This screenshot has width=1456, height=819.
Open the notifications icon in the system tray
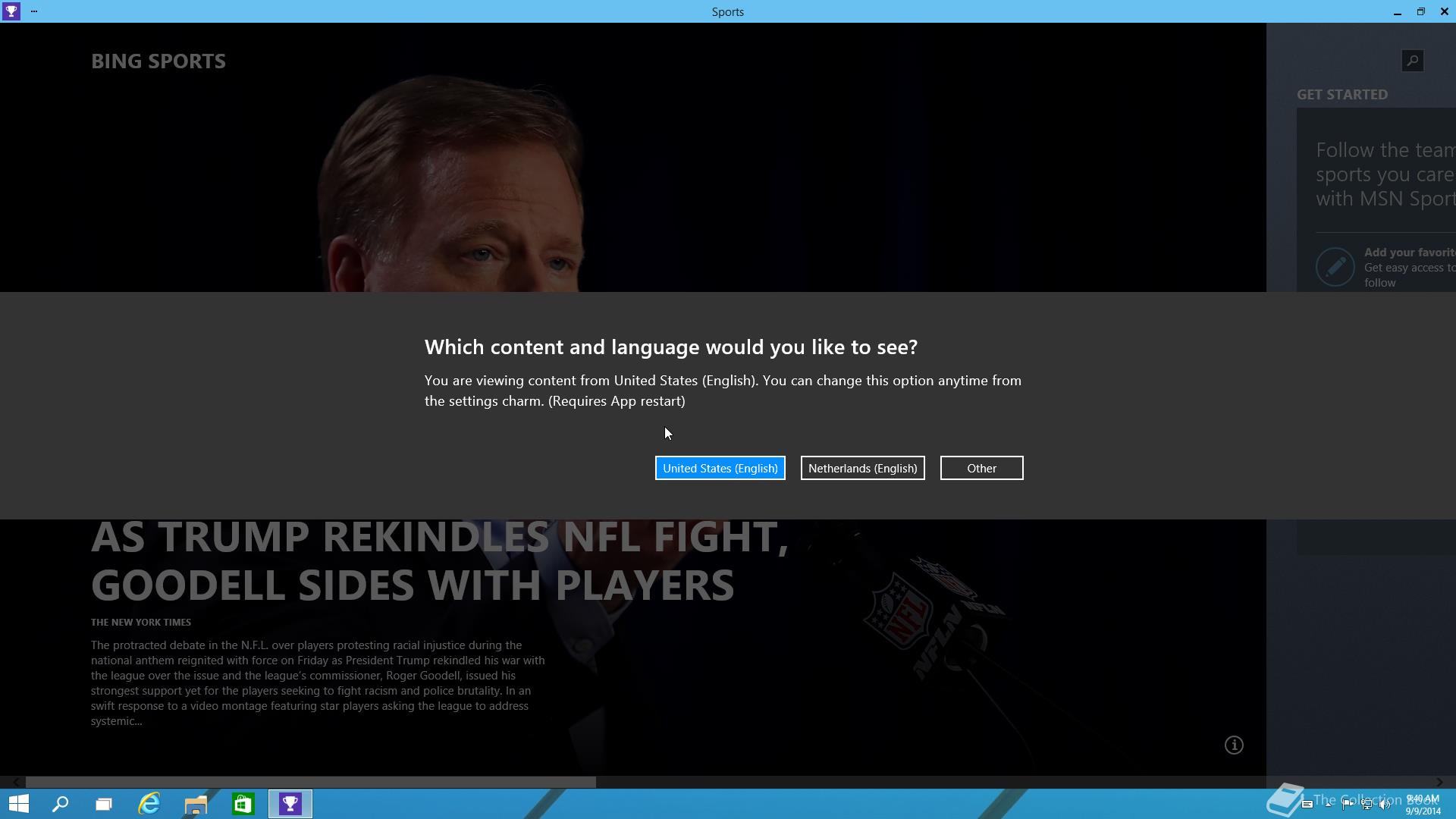[1307, 804]
